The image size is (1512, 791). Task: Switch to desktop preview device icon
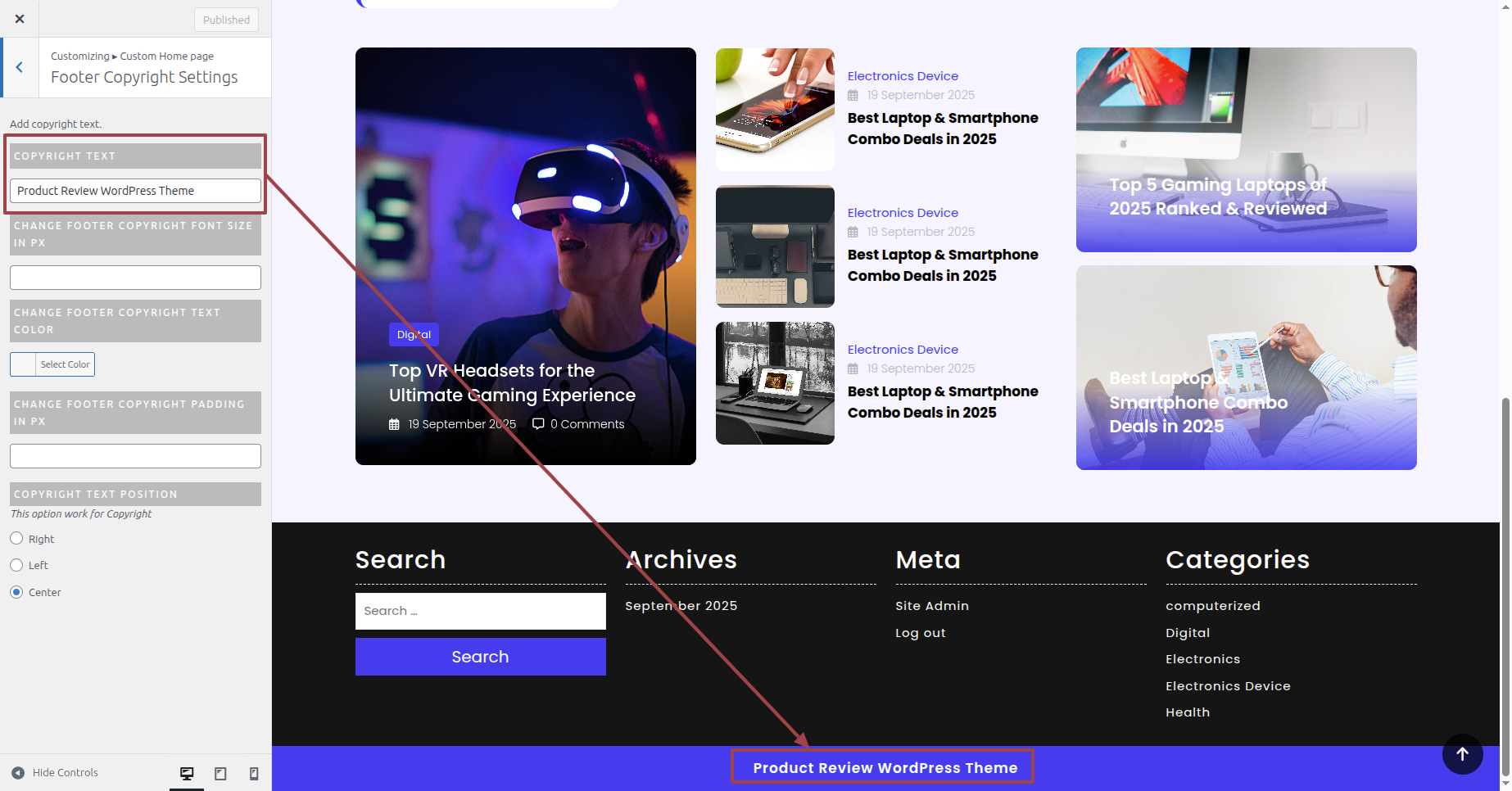click(187, 773)
